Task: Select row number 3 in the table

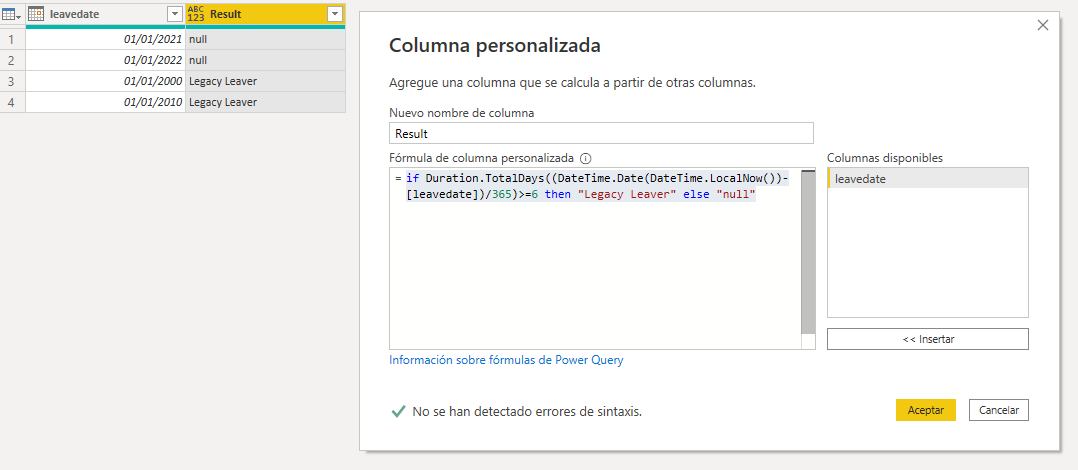Action: click(12, 81)
